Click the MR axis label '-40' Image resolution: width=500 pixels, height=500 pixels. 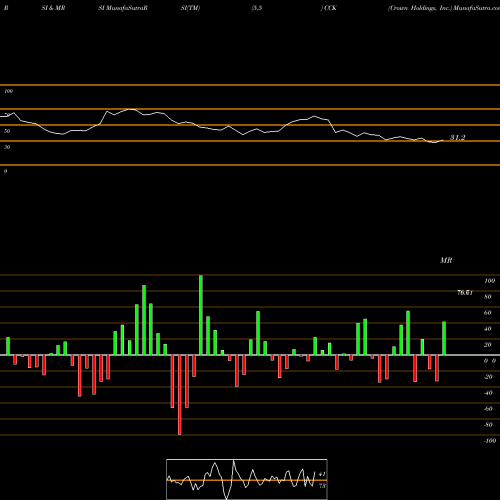click(488, 393)
